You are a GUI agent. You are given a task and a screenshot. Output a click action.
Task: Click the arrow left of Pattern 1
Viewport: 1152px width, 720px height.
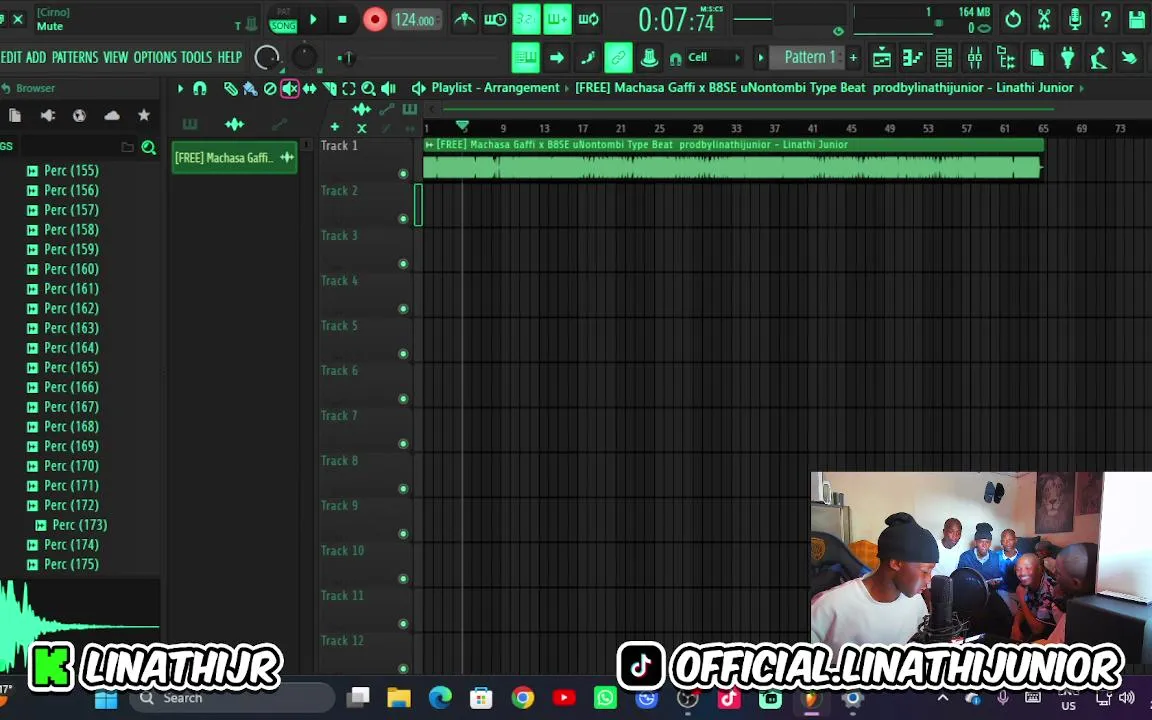click(x=760, y=57)
